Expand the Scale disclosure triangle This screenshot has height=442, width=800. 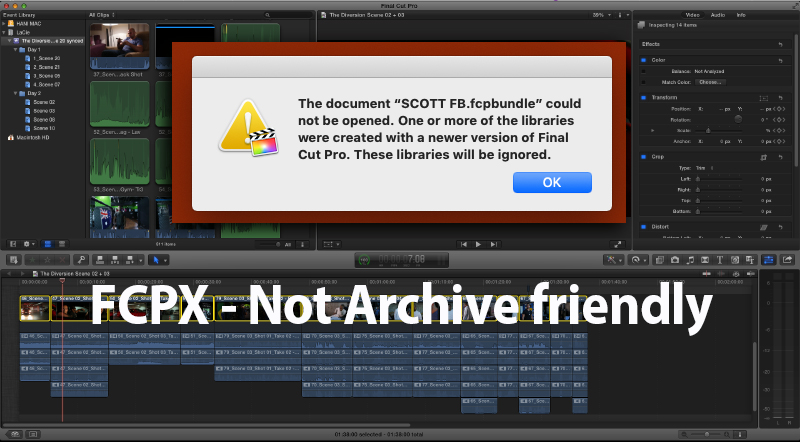653,131
